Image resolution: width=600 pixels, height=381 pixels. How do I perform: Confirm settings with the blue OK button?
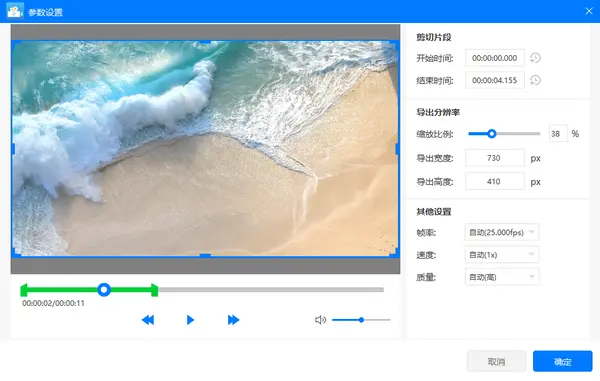click(x=562, y=361)
